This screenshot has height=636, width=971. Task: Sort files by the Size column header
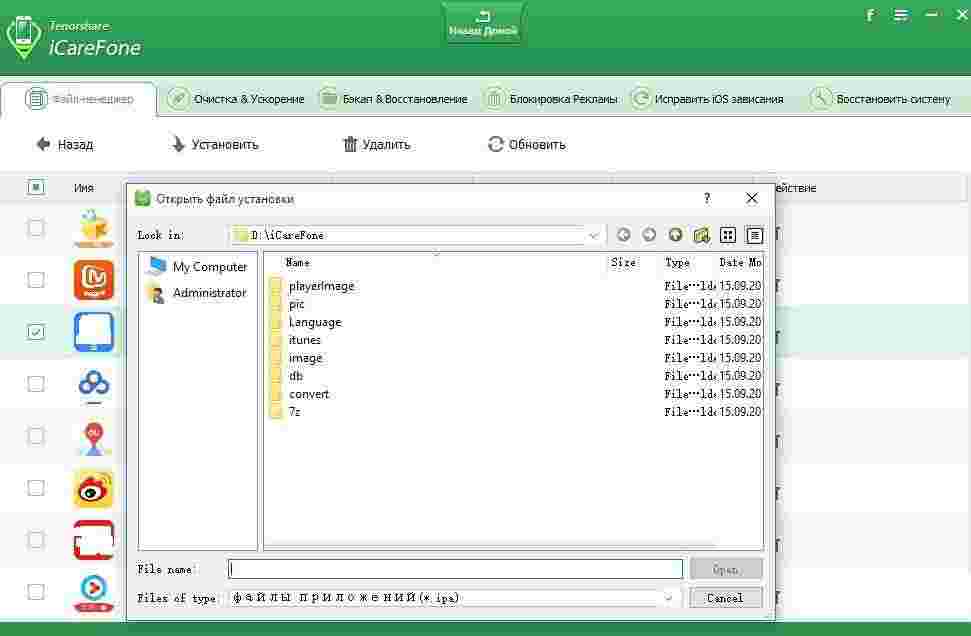click(623, 263)
